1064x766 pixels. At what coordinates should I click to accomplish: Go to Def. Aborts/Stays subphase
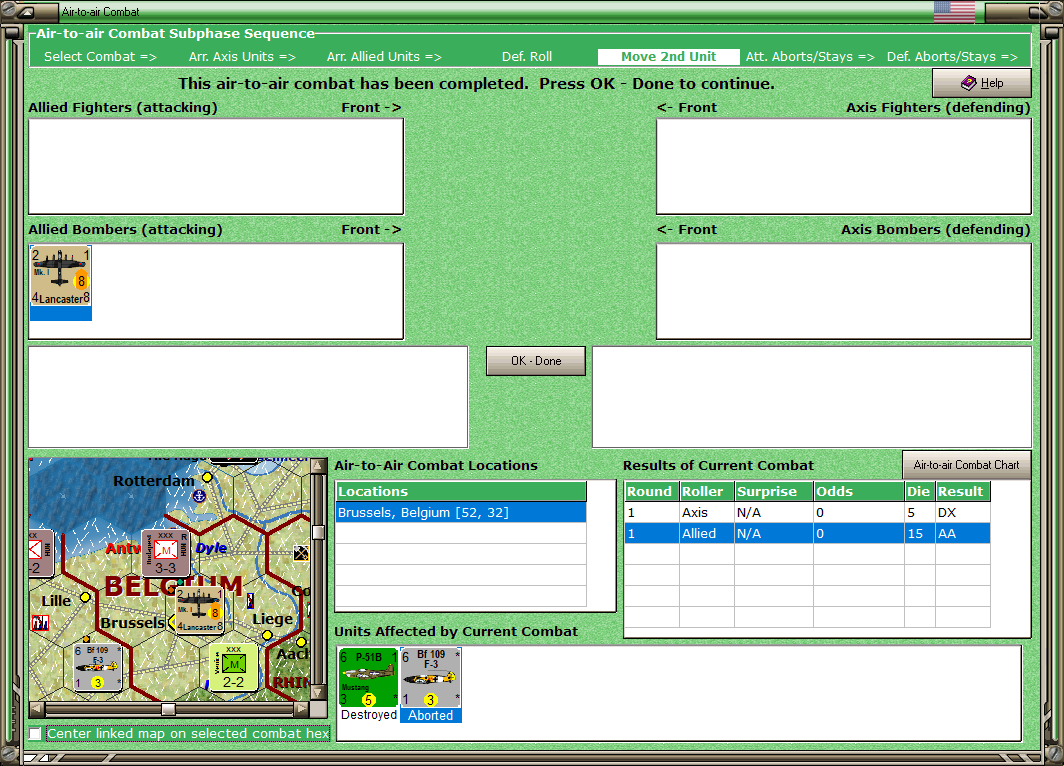(952, 57)
